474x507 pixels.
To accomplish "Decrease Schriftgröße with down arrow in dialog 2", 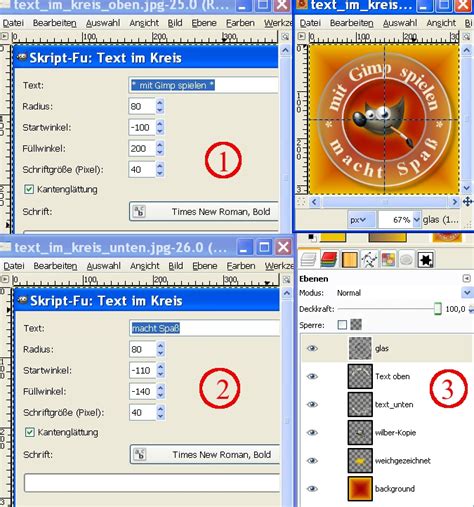I will (x=160, y=416).
